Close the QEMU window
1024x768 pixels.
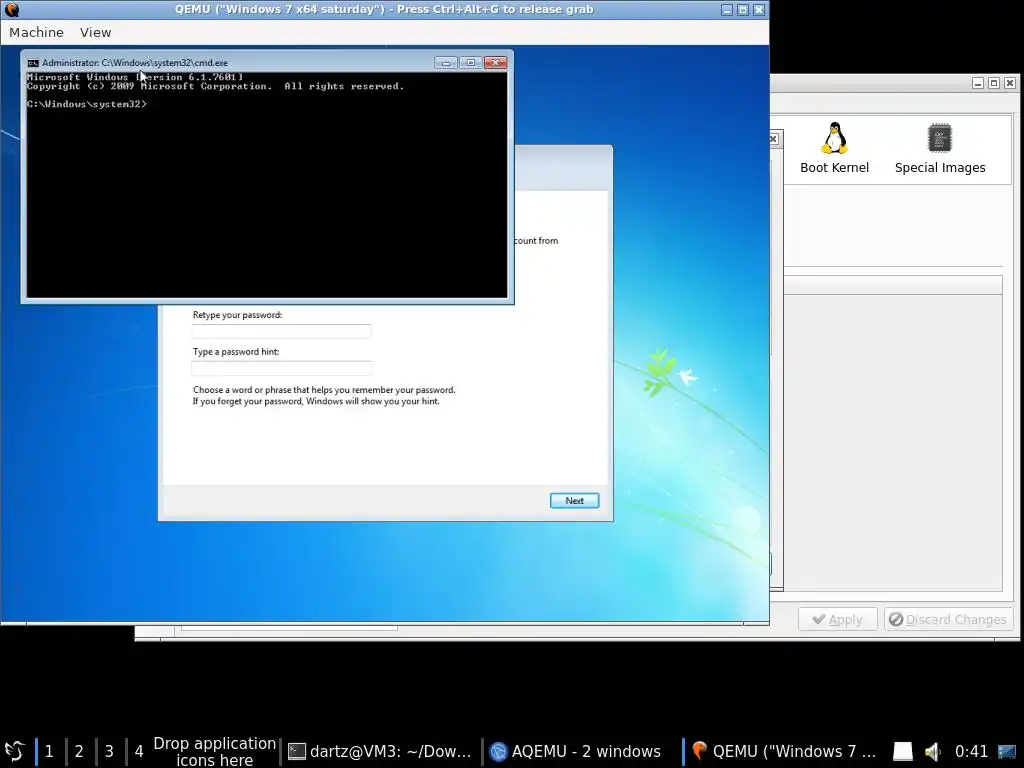coord(759,10)
